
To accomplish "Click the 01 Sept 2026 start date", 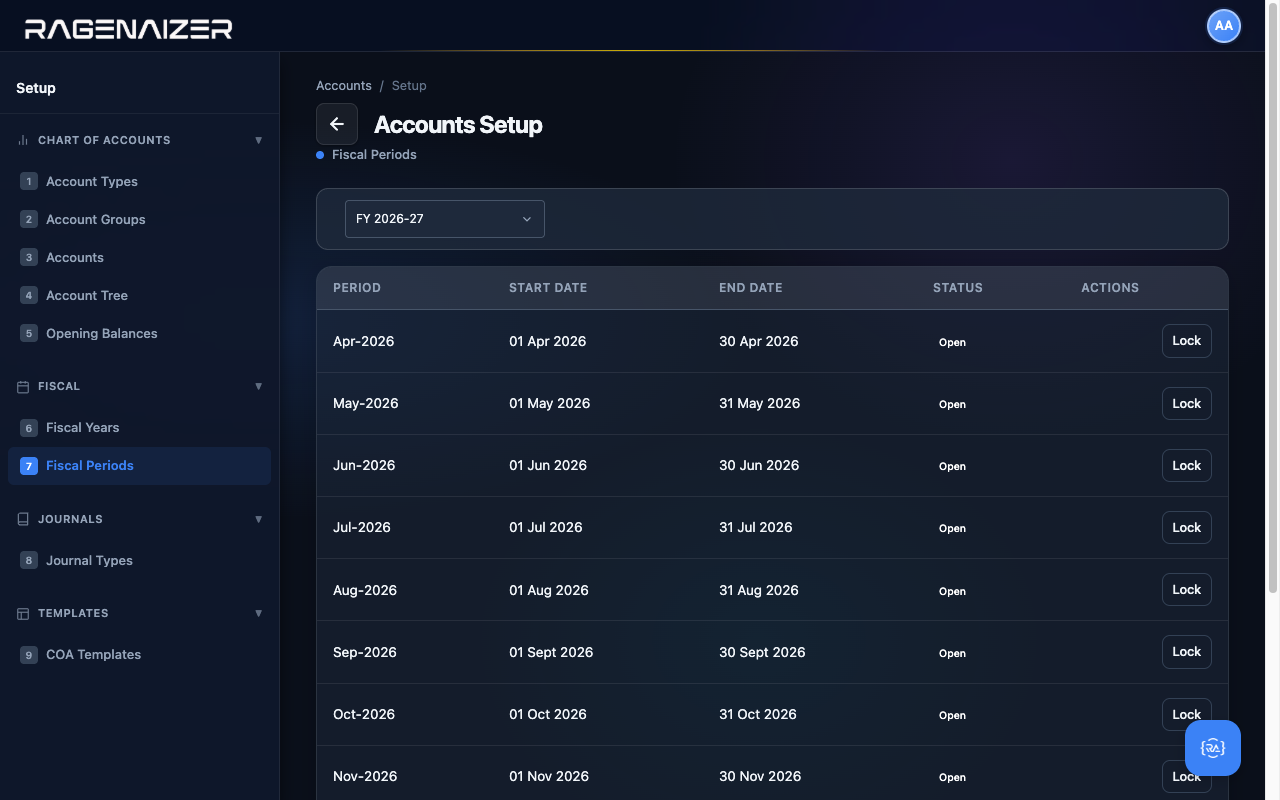I will pyautogui.click(x=551, y=652).
